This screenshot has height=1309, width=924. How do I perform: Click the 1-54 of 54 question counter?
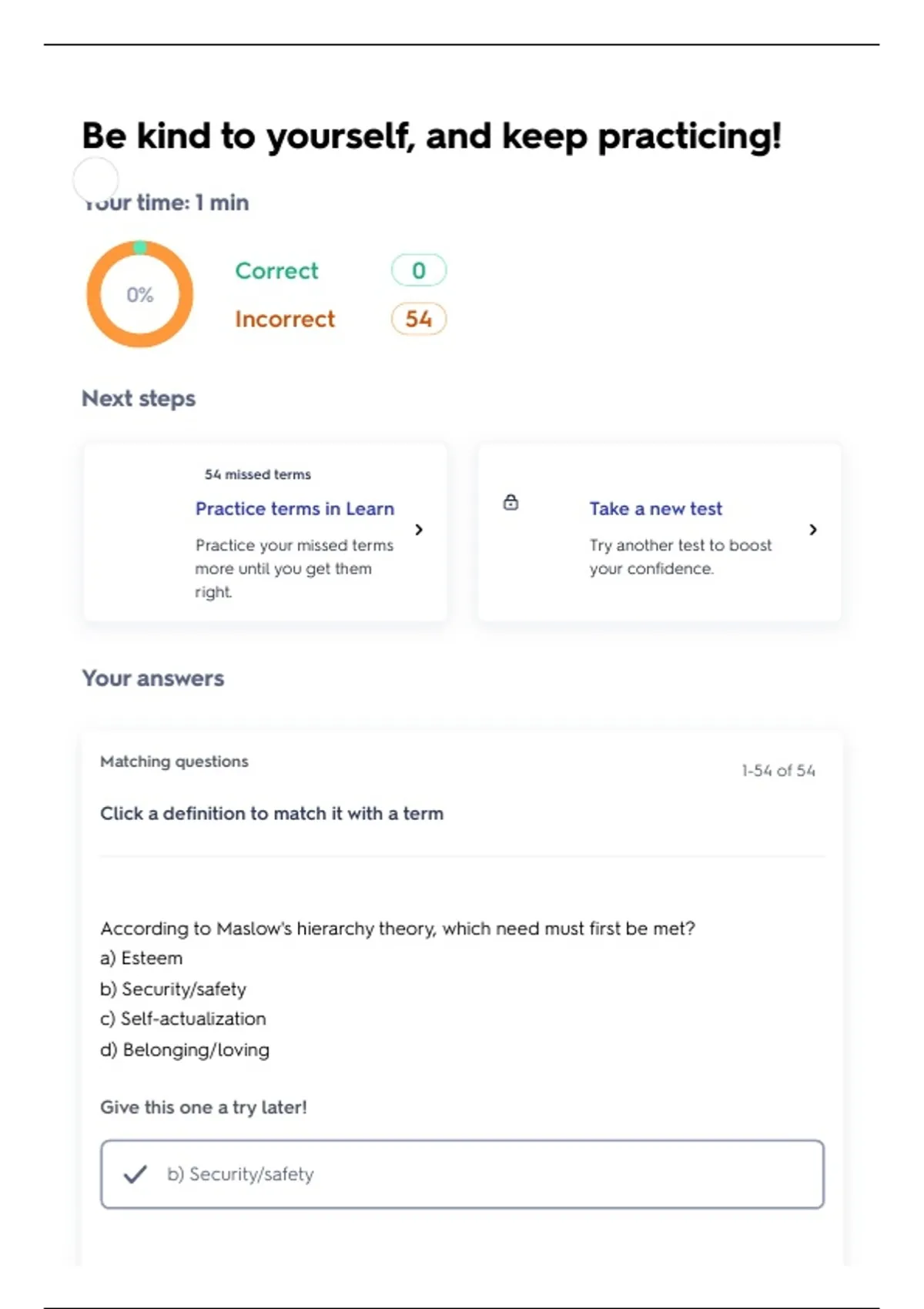778,771
